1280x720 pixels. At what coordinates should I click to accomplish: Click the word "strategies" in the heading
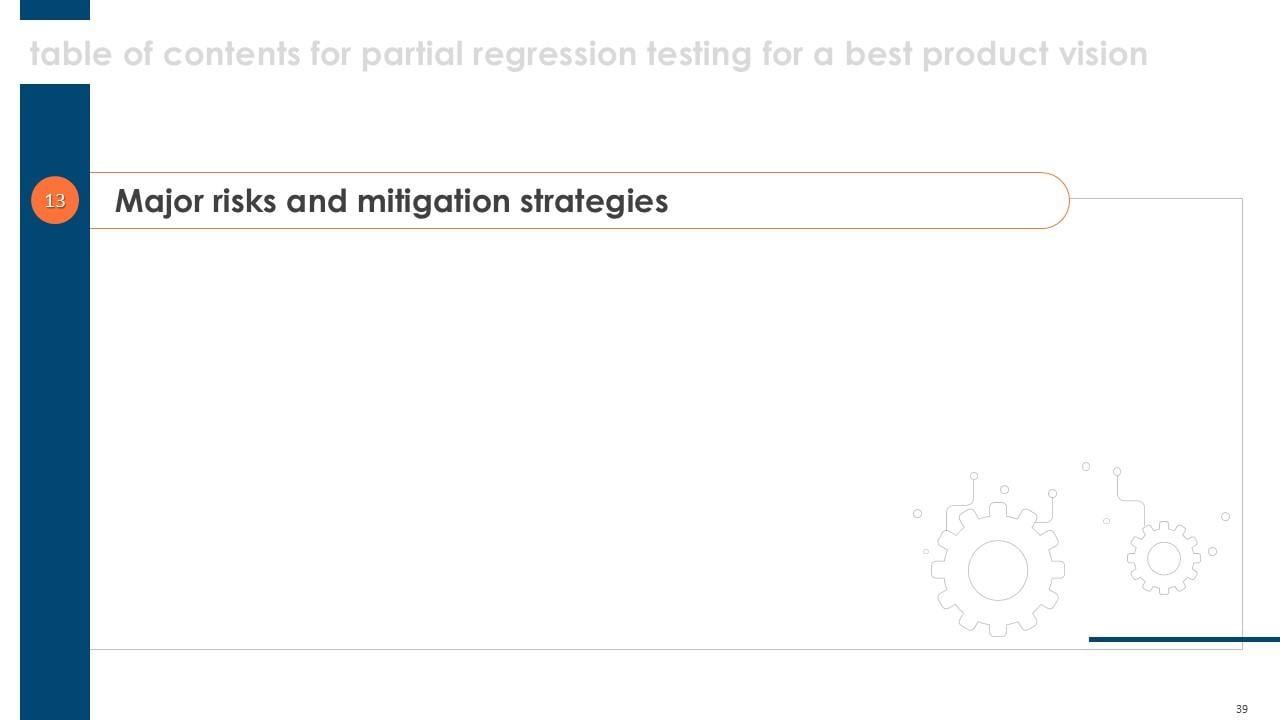tap(594, 201)
